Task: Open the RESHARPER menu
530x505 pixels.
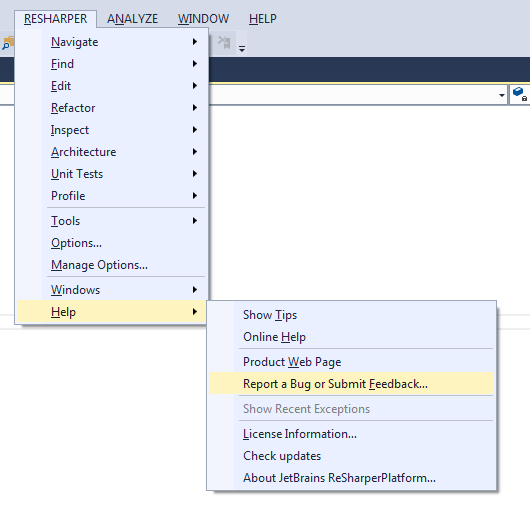Action: pos(55,19)
